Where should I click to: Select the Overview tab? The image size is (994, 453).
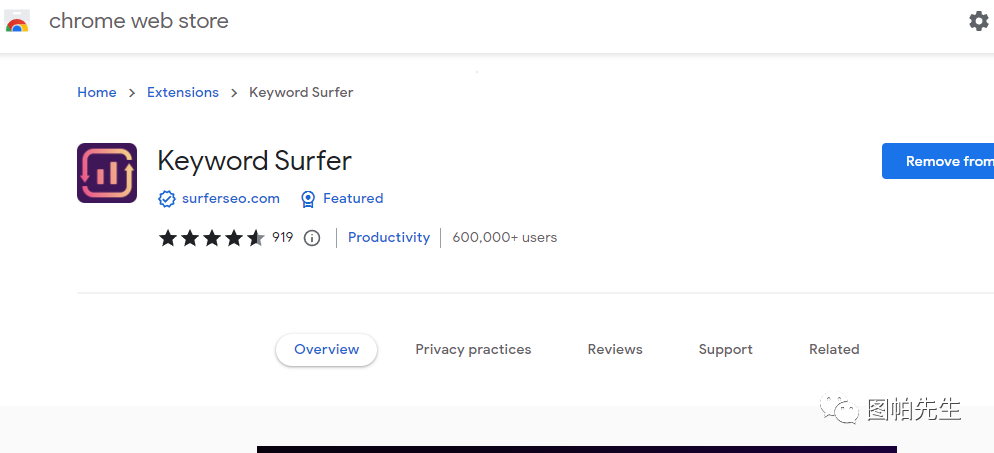326,350
